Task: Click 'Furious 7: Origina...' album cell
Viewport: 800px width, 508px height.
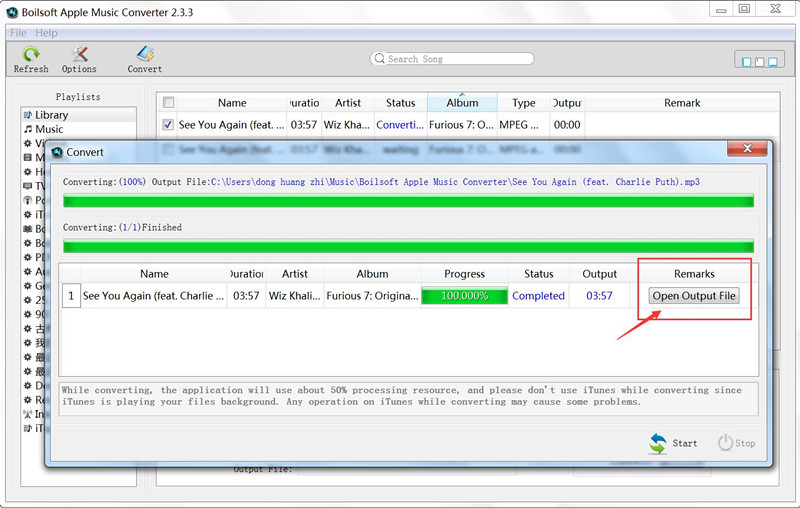Action: coord(372,296)
